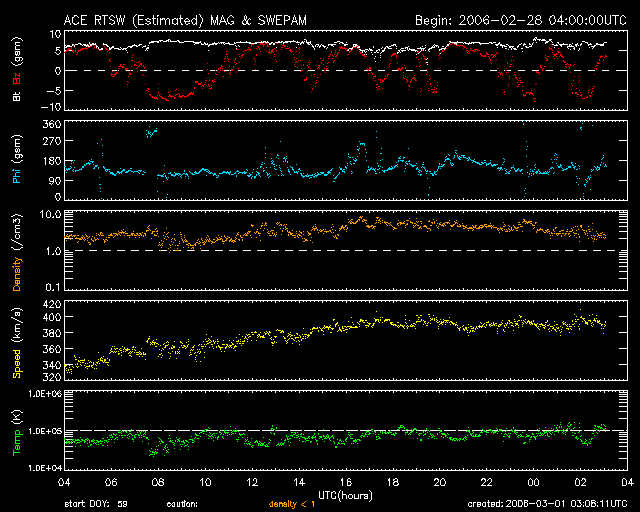Click the 'Begin: 2006-02-28 04:00:00UTC' header text

pos(521,20)
